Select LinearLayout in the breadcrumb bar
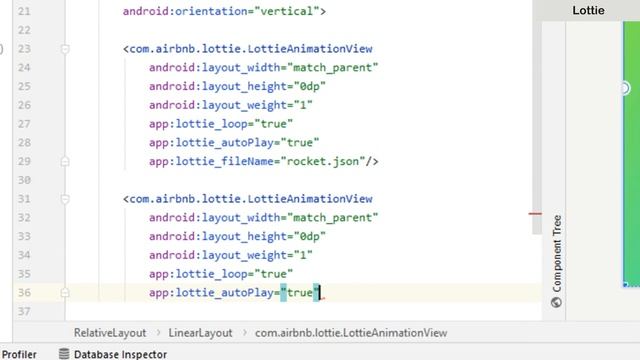This screenshot has width=640, height=360. click(200, 333)
